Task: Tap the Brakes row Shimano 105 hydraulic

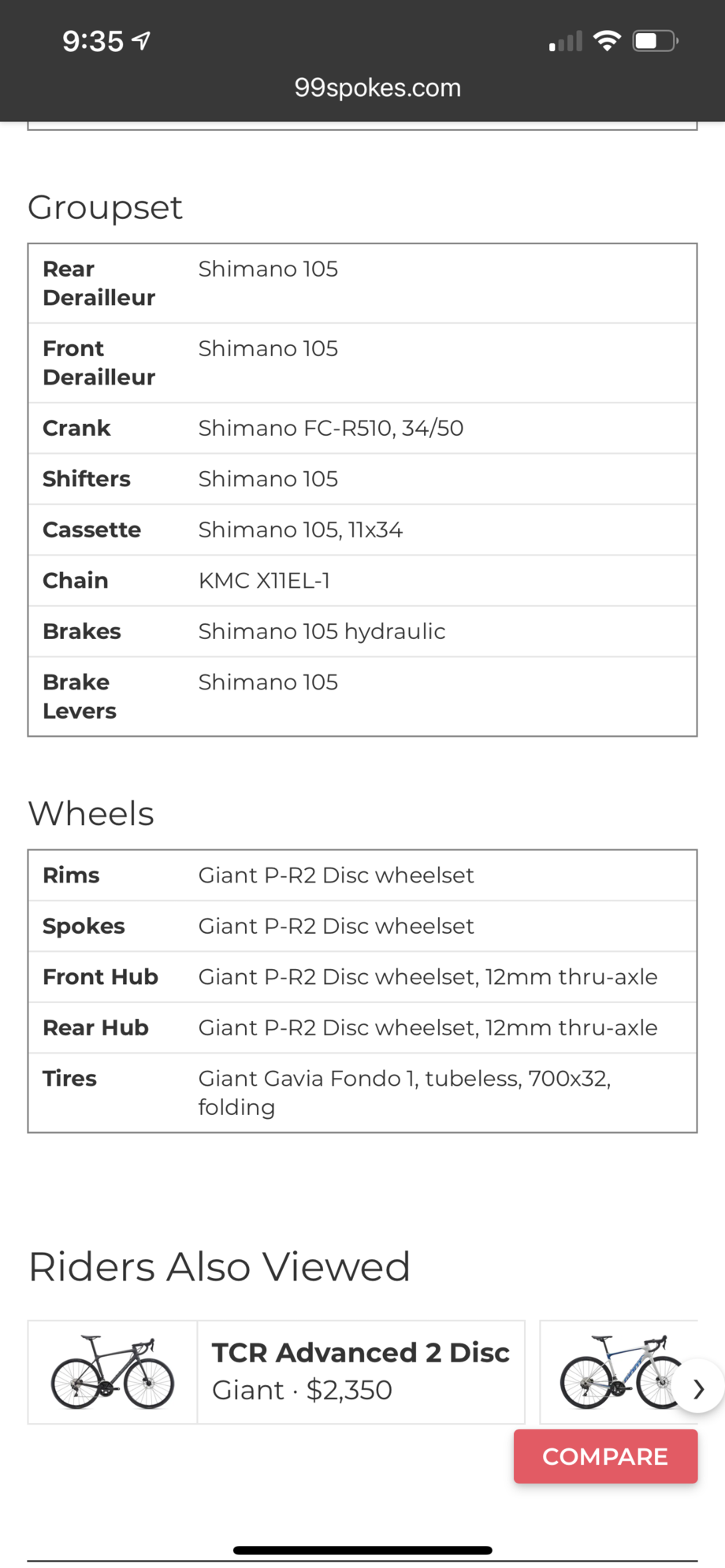Action: coord(322,631)
